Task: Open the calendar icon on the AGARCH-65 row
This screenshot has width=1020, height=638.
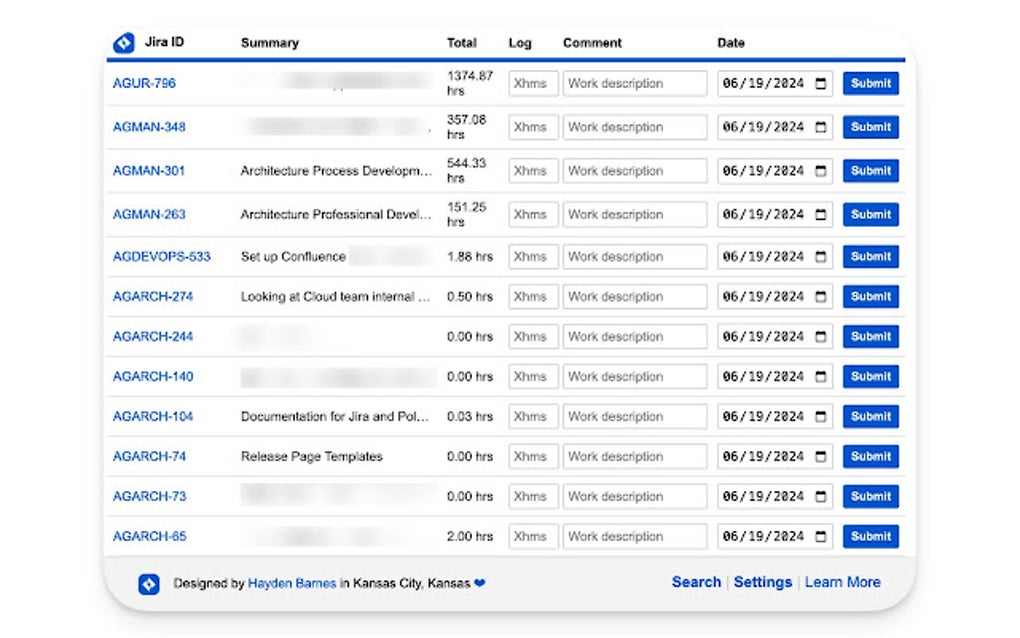Action: point(820,536)
